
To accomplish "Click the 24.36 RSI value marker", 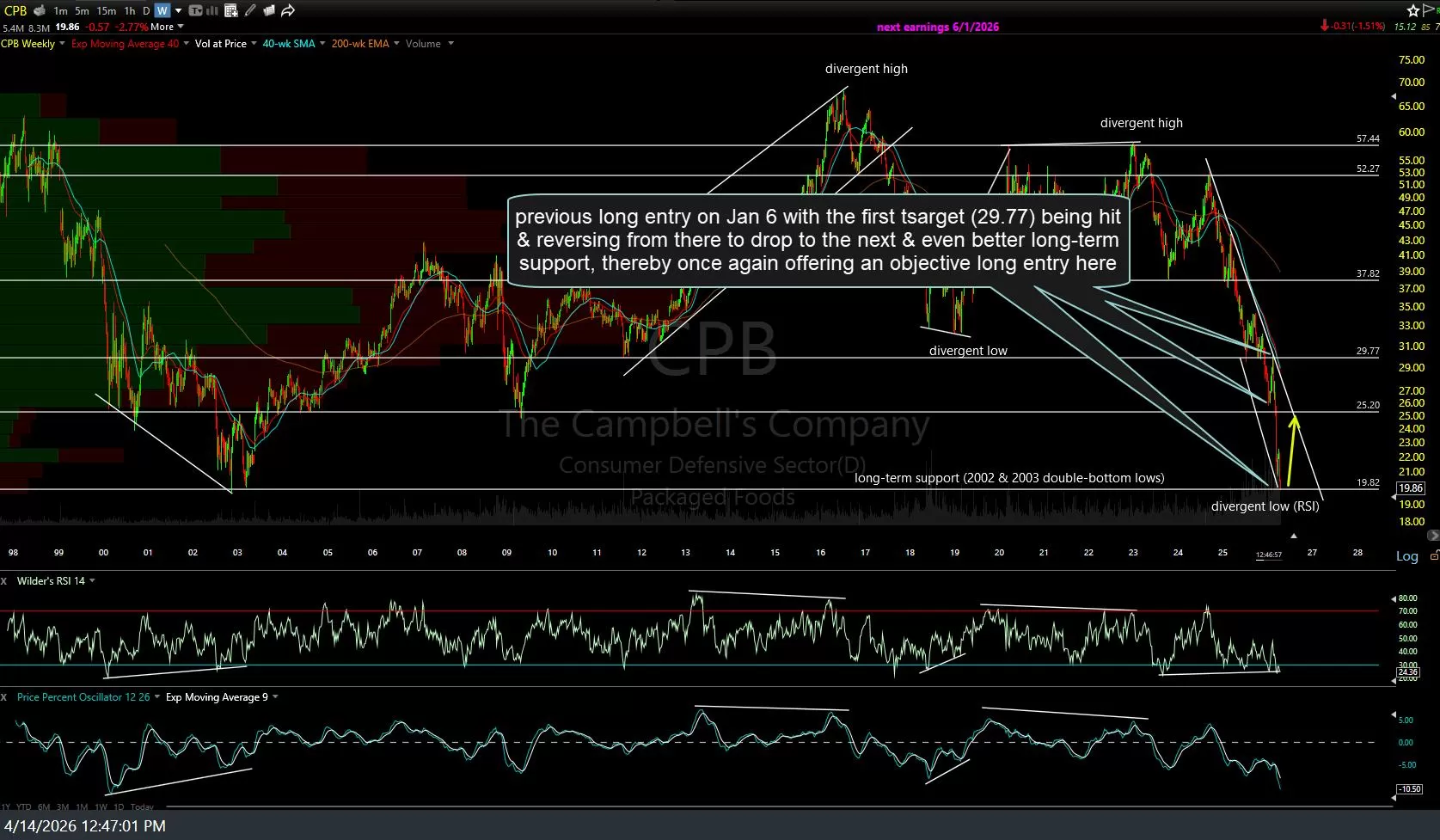I will 1408,672.
